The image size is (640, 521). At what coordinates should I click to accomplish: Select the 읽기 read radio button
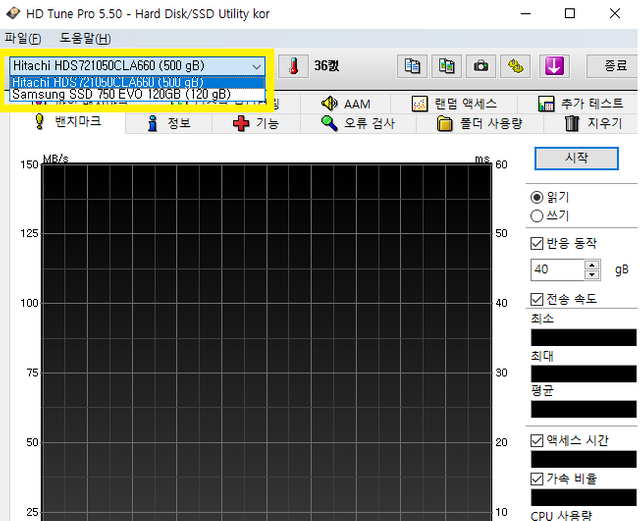click(537, 198)
